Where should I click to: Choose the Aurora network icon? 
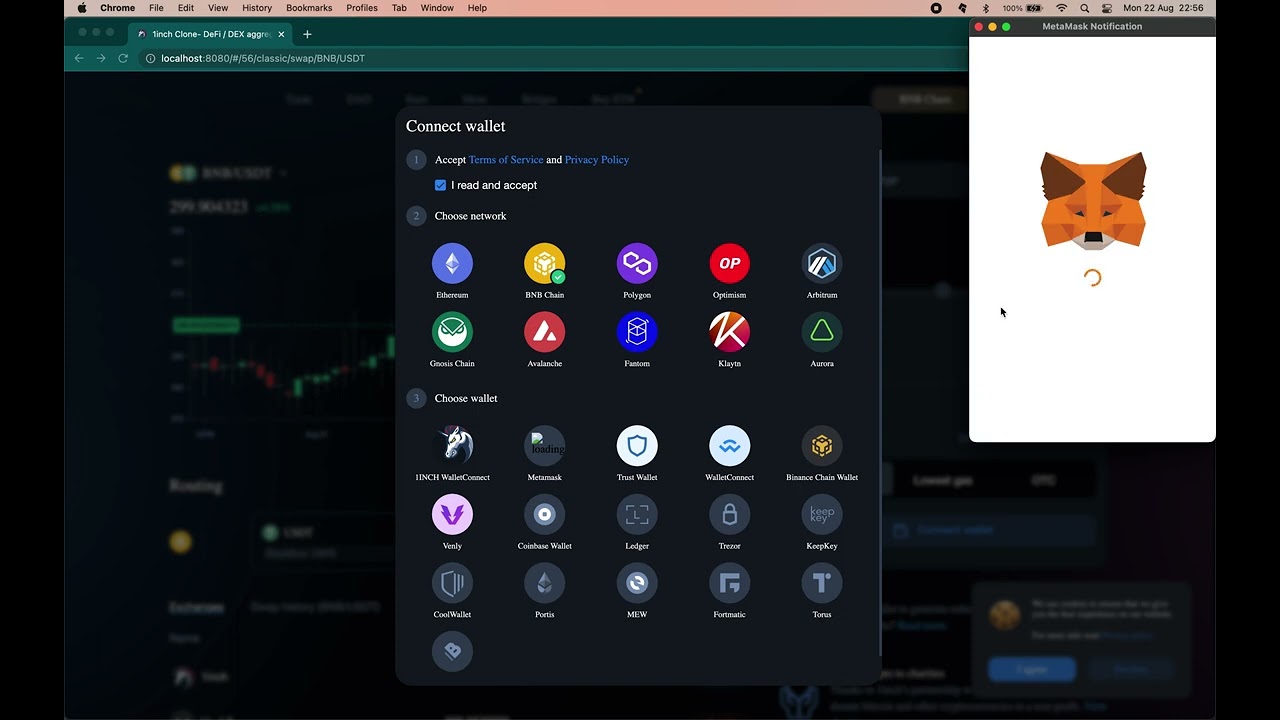pyautogui.click(x=822, y=332)
